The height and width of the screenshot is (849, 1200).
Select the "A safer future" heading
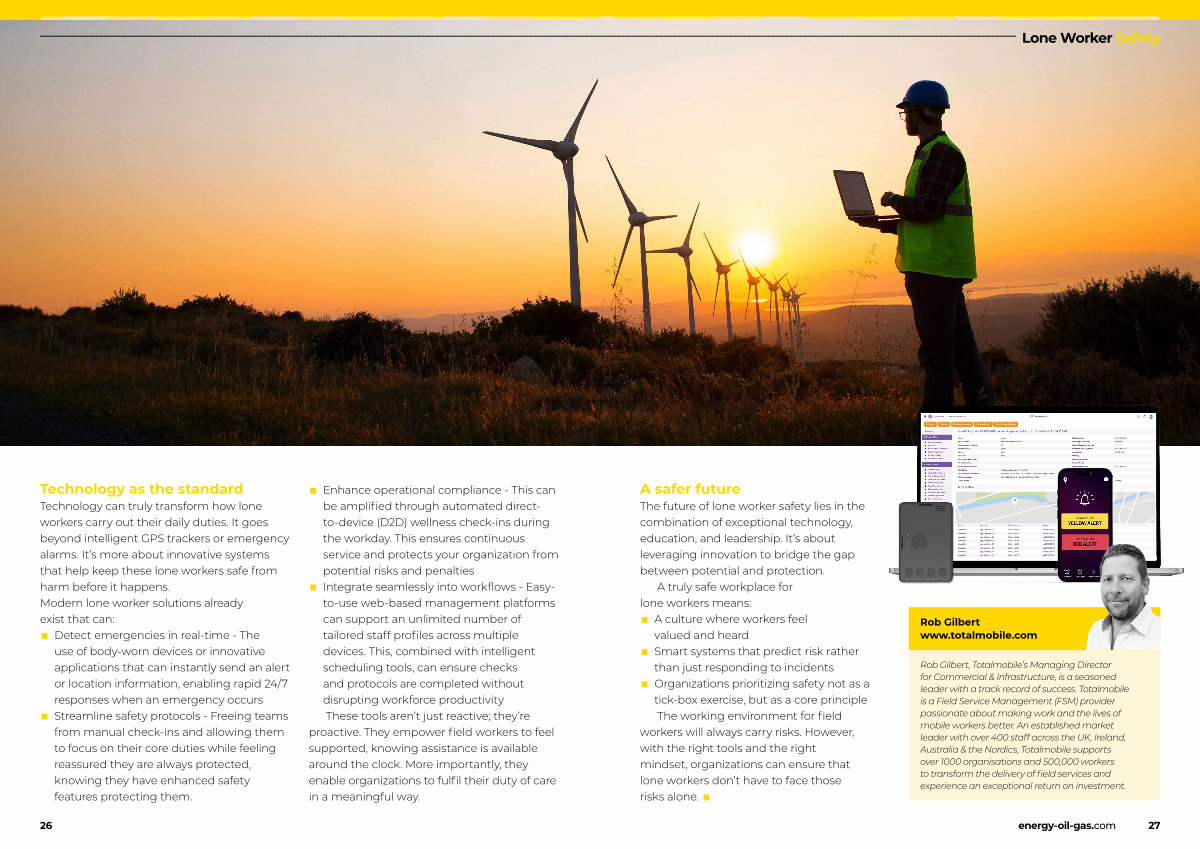tap(690, 489)
